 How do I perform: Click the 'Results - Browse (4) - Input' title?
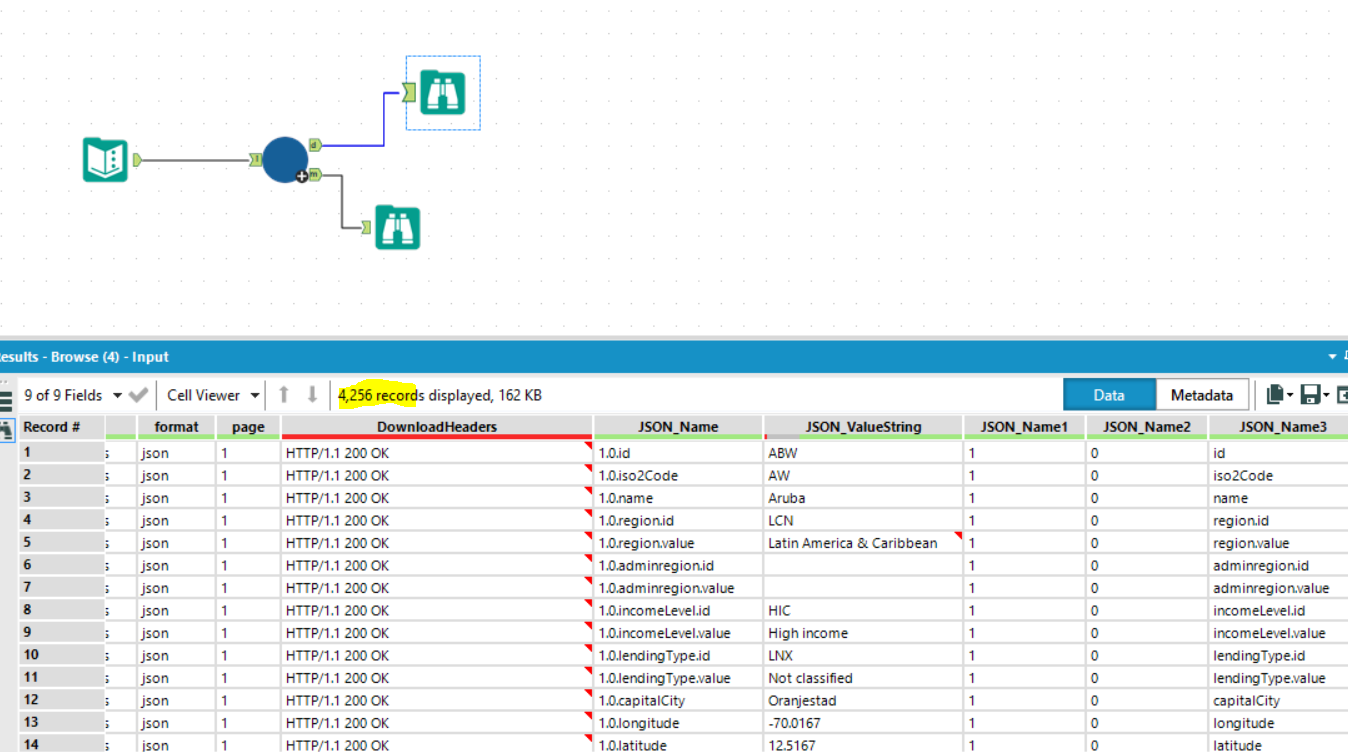click(x=85, y=357)
